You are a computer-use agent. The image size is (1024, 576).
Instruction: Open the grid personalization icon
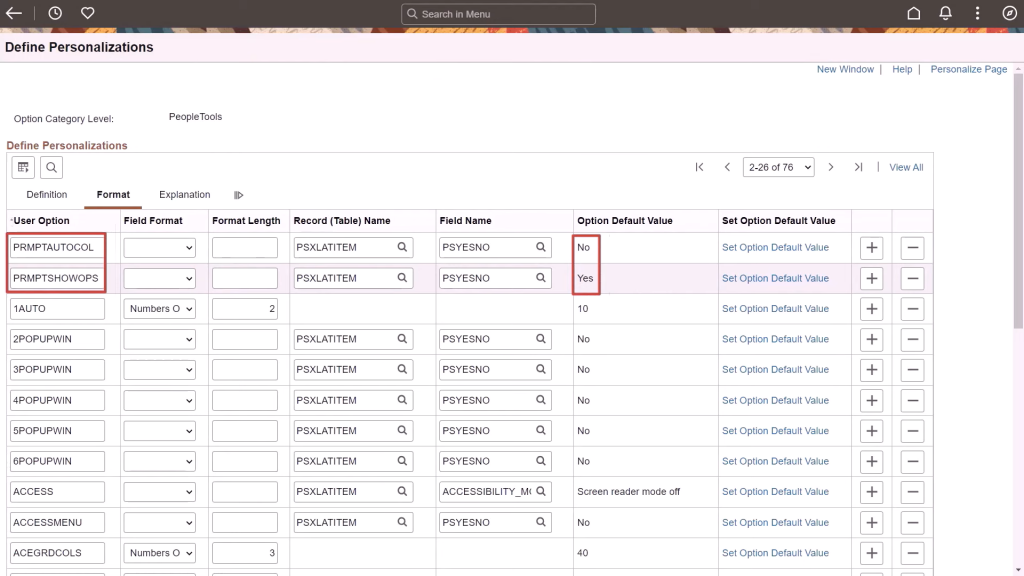point(22,167)
